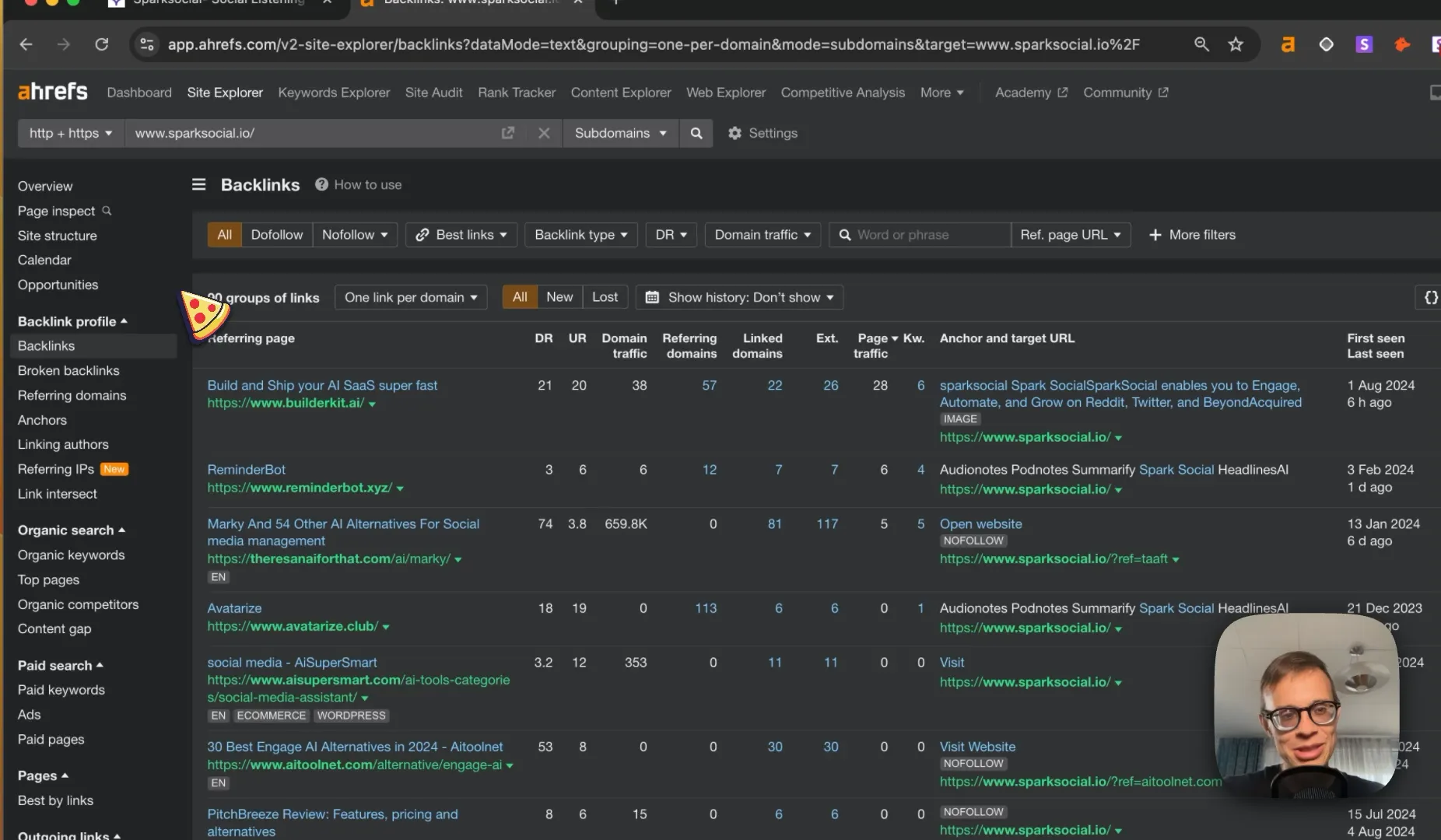Screen dimensions: 1441x840
Task: Open Organic keywords report in sidebar
Action: (x=71, y=555)
